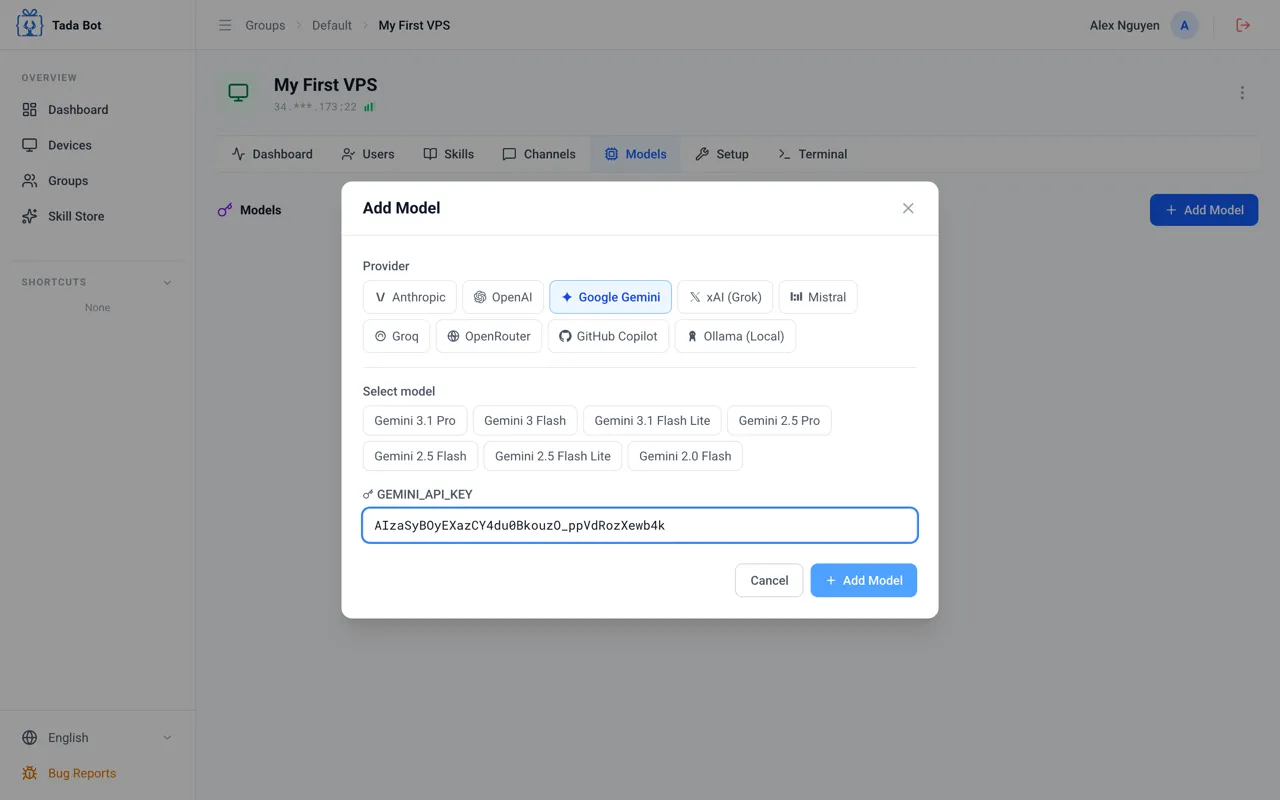
Task: Collapse the Shortcuts section chevron
Action: click(x=167, y=283)
